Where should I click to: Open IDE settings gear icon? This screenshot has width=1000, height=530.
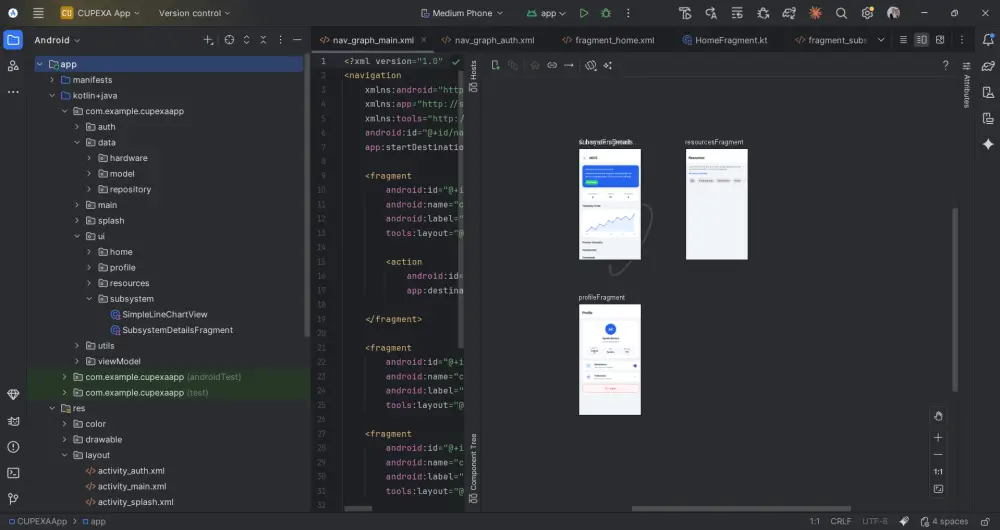867,13
